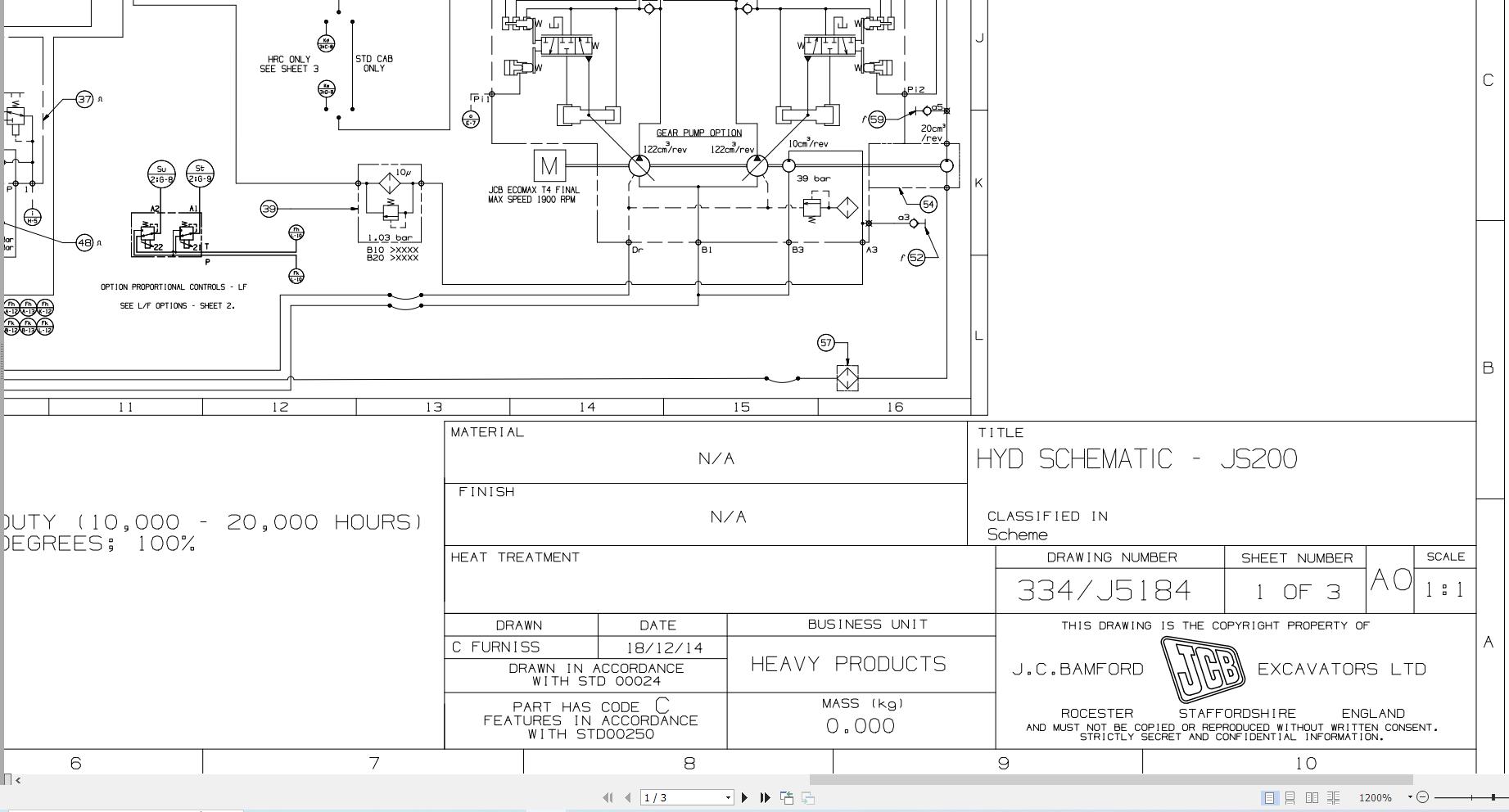
Task: Select the single-page layout icon
Action: click(x=1270, y=797)
